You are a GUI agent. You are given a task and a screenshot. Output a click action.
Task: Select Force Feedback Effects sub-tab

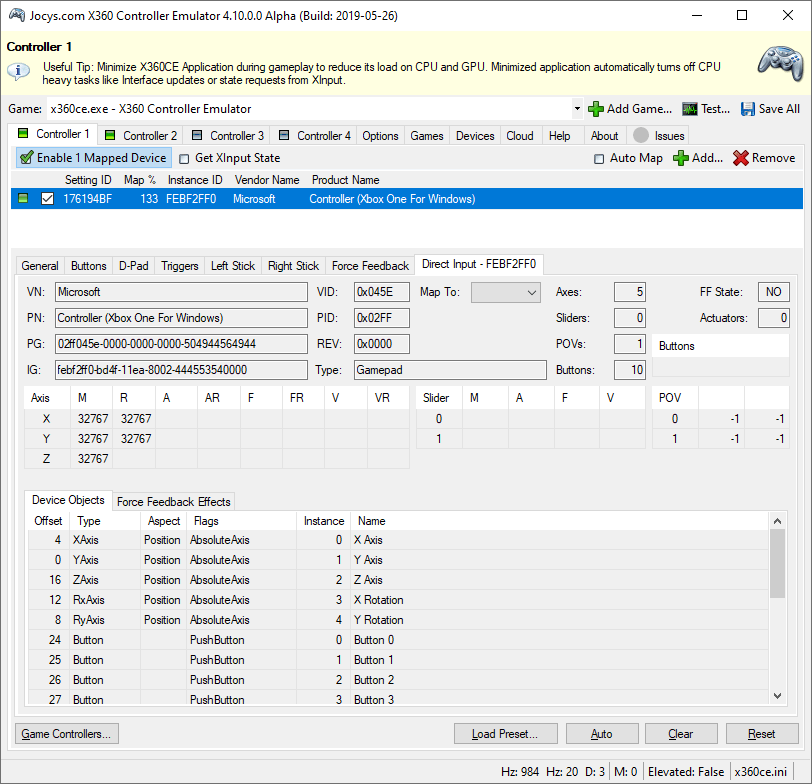click(173, 501)
